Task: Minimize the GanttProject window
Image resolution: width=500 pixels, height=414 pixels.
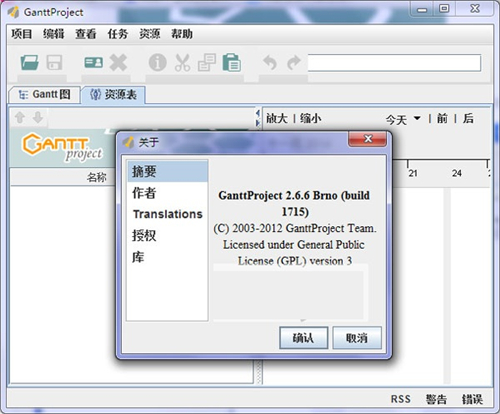Action: click(x=422, y=9)
